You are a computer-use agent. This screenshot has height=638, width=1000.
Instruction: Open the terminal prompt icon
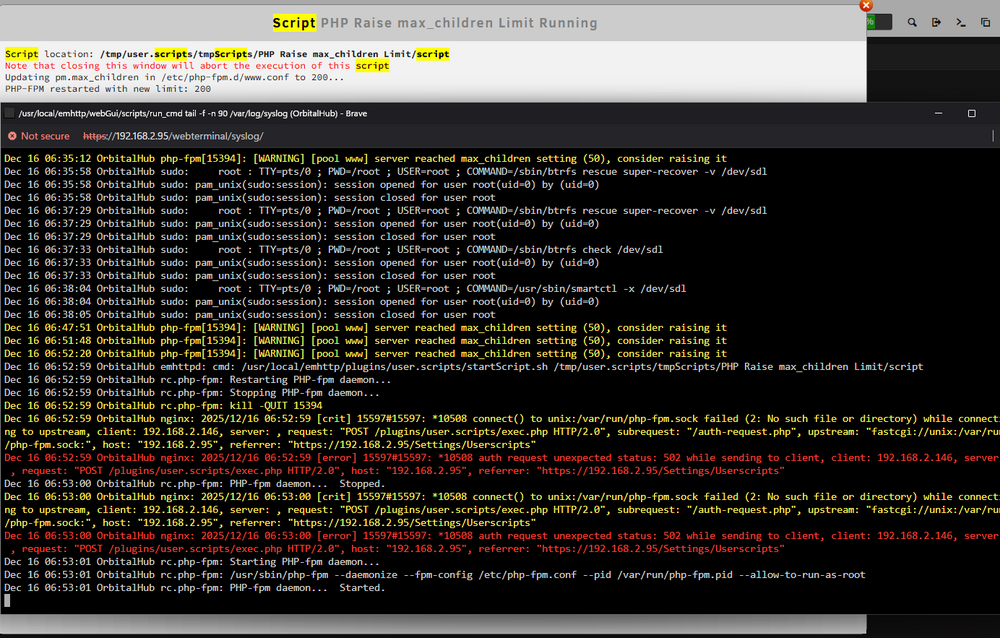coord(960,22)
